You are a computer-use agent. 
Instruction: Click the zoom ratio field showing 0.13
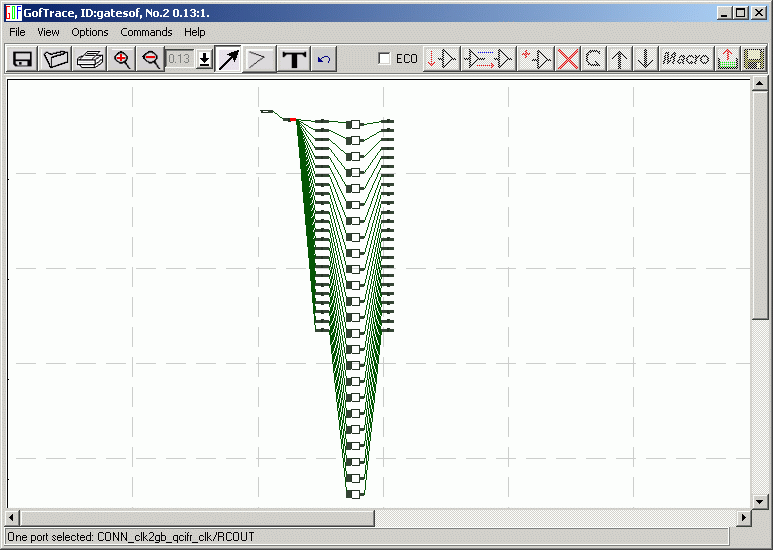tap(179, 59)
